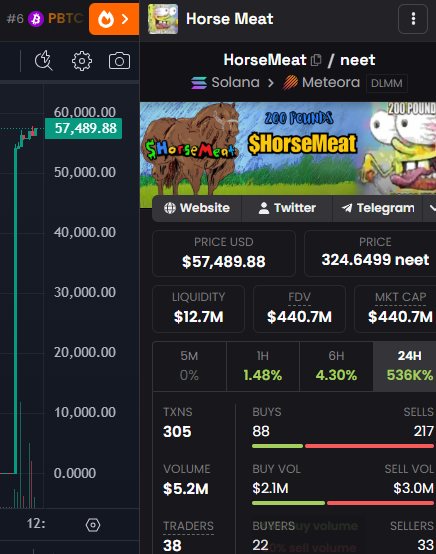This screenshot has width=436, height=554.
Task: Click the BUY VOL $2.1M value
Action: click(x=270, y=489)
